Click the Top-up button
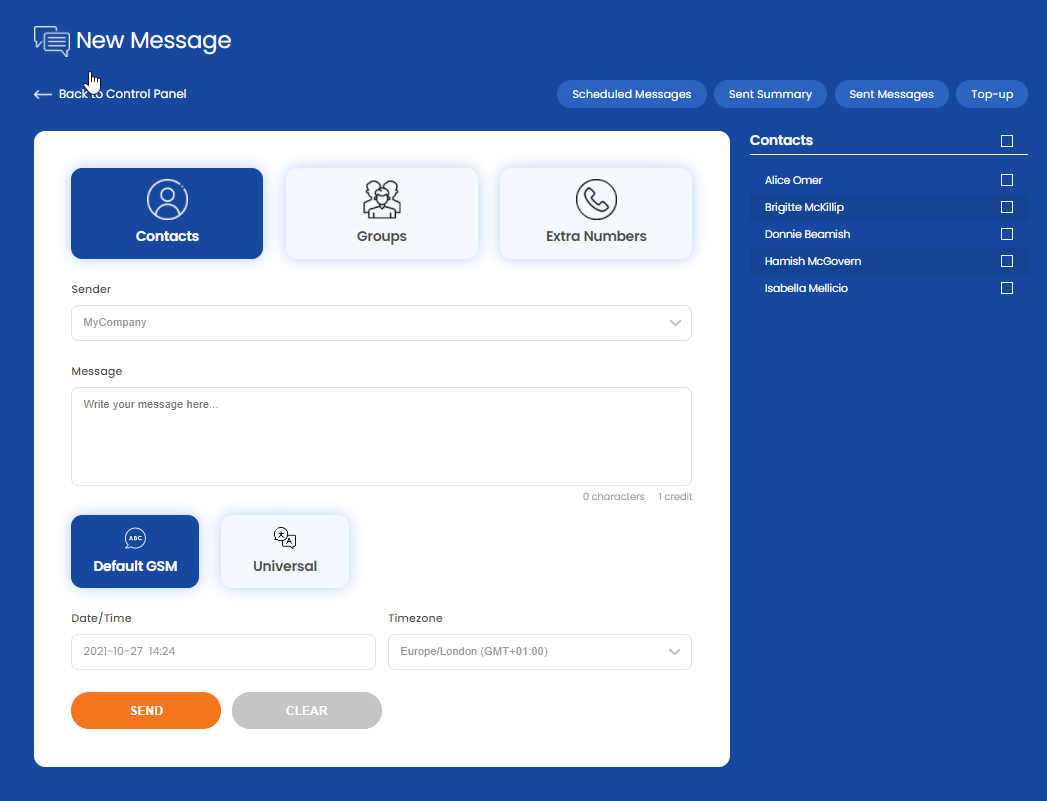The width and height of the screenshot is (1047, 801). tap(992, 94)
